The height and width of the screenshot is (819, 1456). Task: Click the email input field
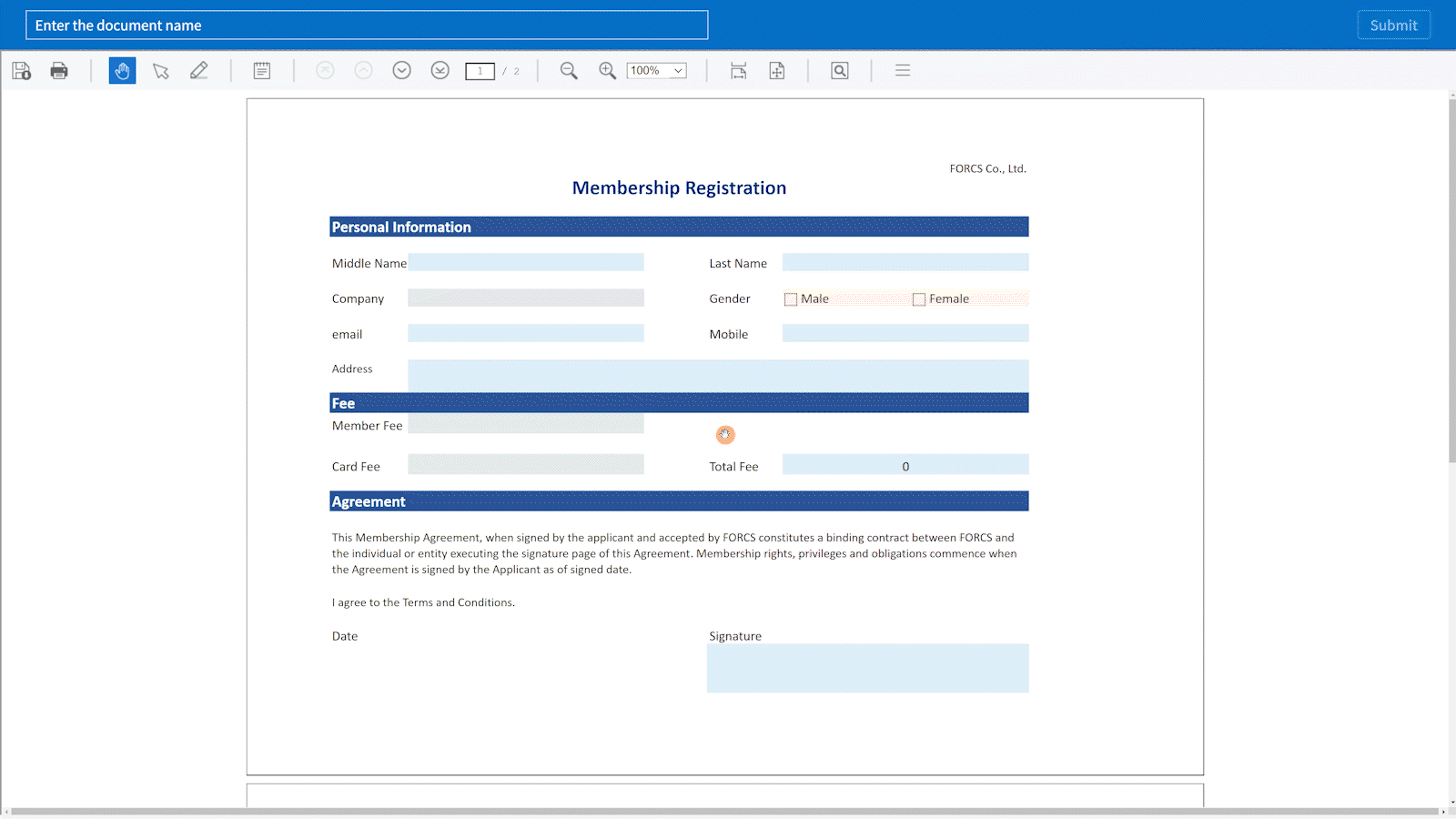click(526, 333)
